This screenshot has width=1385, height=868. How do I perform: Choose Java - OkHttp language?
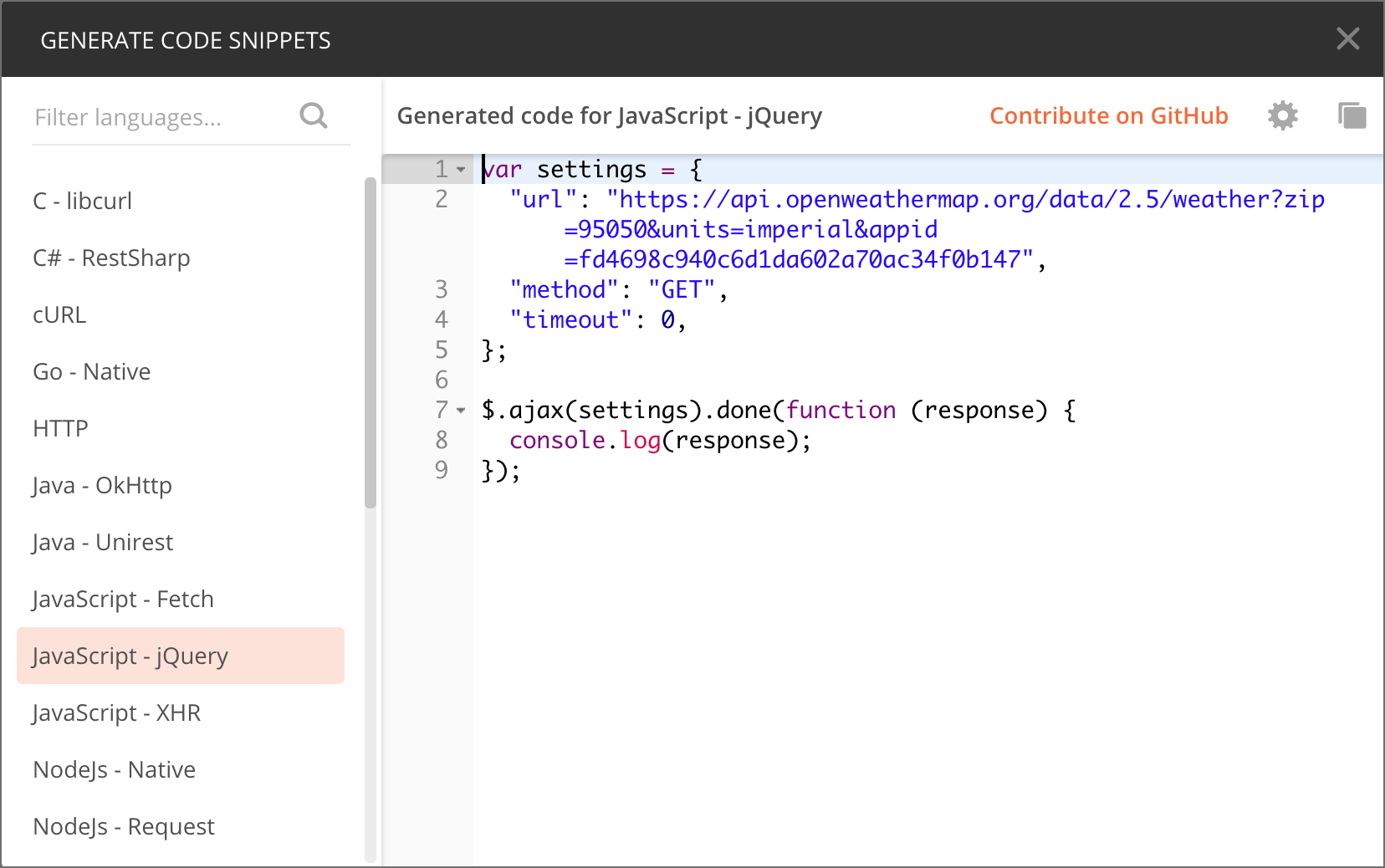pyautogui.click(x=101, y=485)
